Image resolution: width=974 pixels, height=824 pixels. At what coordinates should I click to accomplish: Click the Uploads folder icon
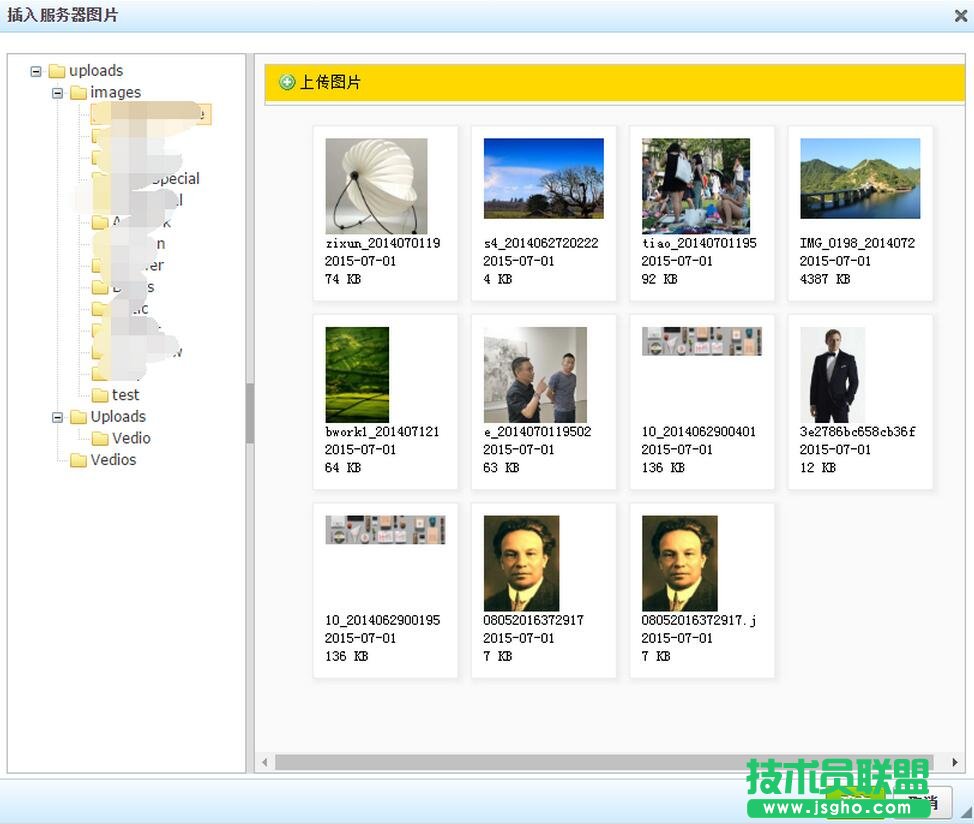pos(78,417)
